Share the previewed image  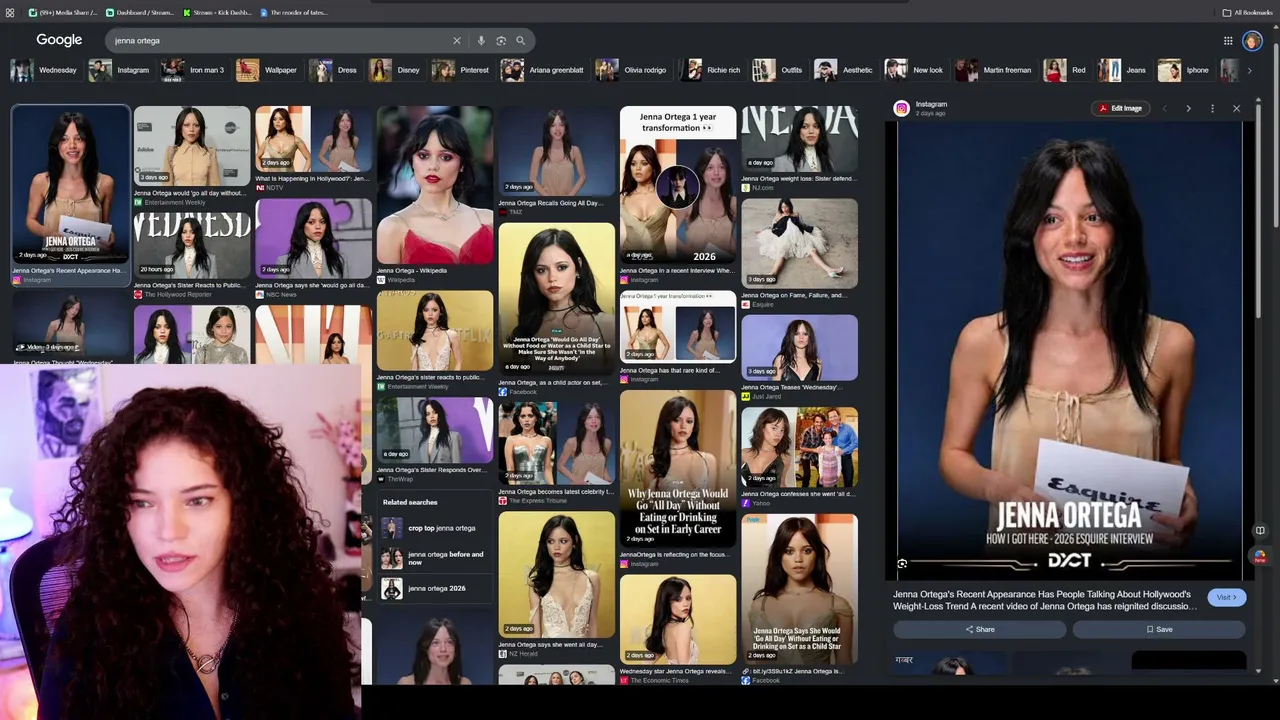click(980, 629)
